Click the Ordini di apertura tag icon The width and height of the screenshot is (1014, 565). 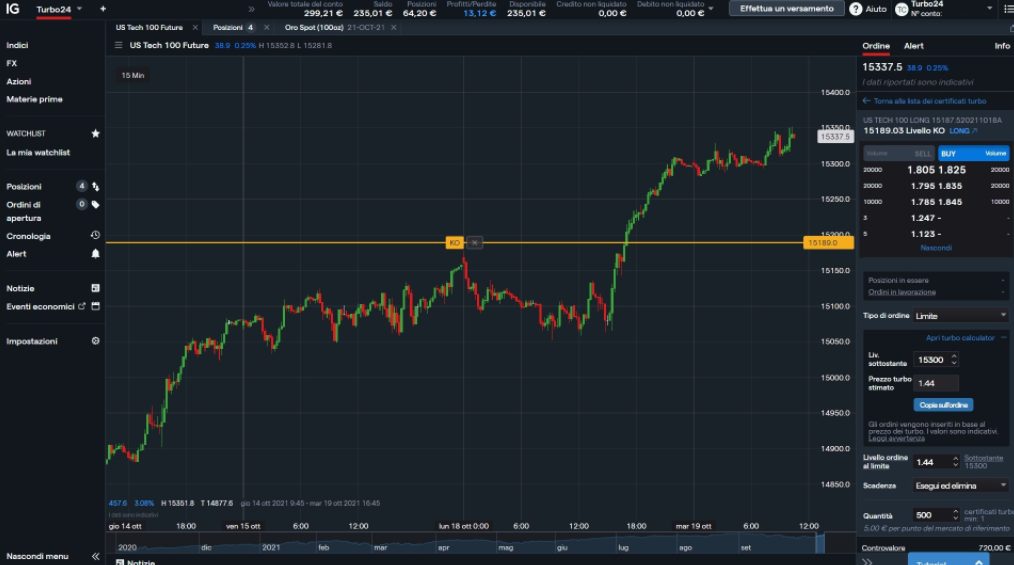96,204
